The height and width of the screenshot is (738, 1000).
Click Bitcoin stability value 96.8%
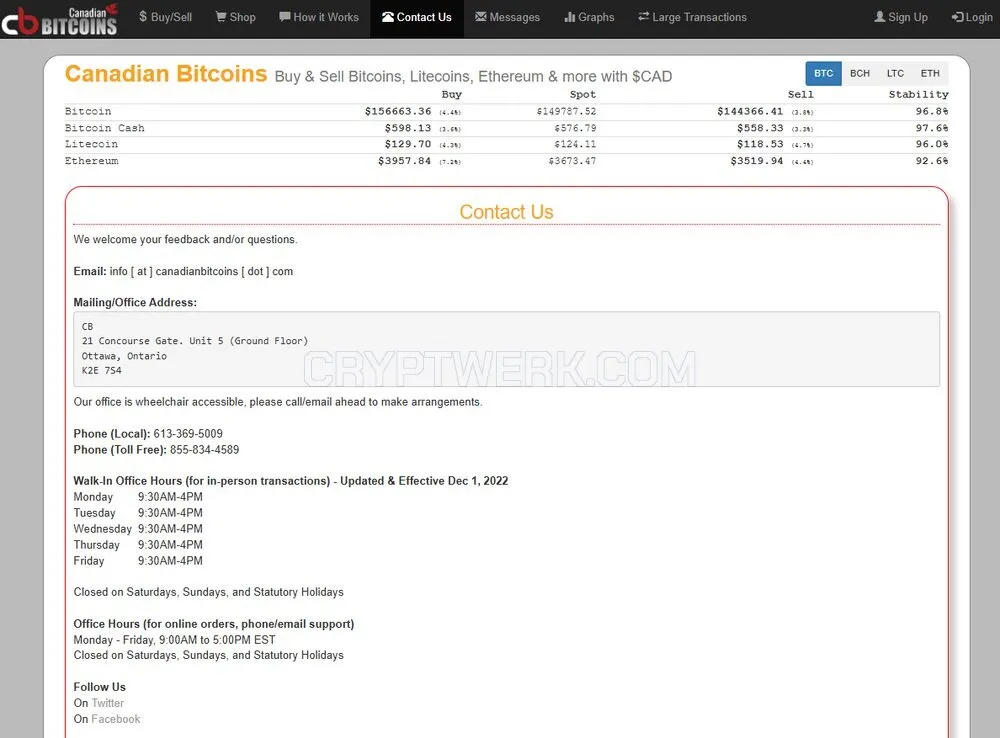tap(932, 111)
